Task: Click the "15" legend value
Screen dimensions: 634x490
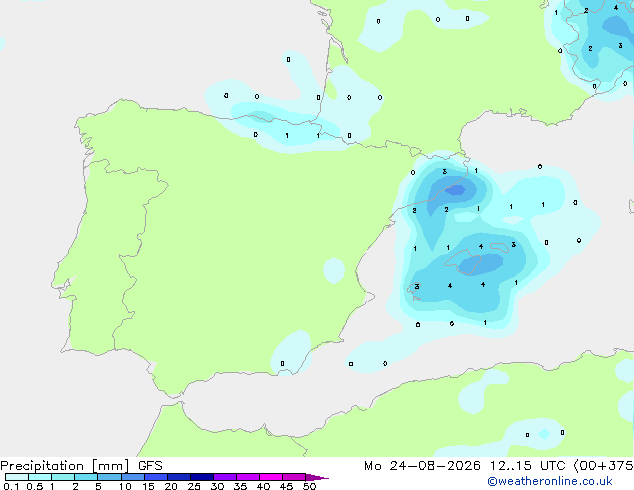Action: (x=148, y=486)
